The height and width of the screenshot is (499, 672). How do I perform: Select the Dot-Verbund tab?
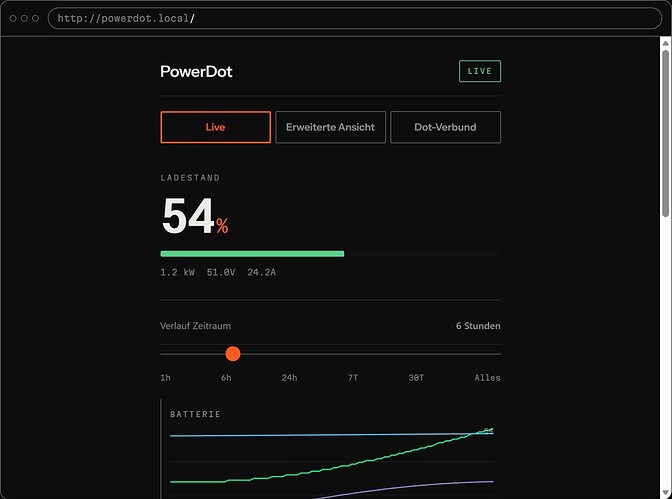pos(445,127)
